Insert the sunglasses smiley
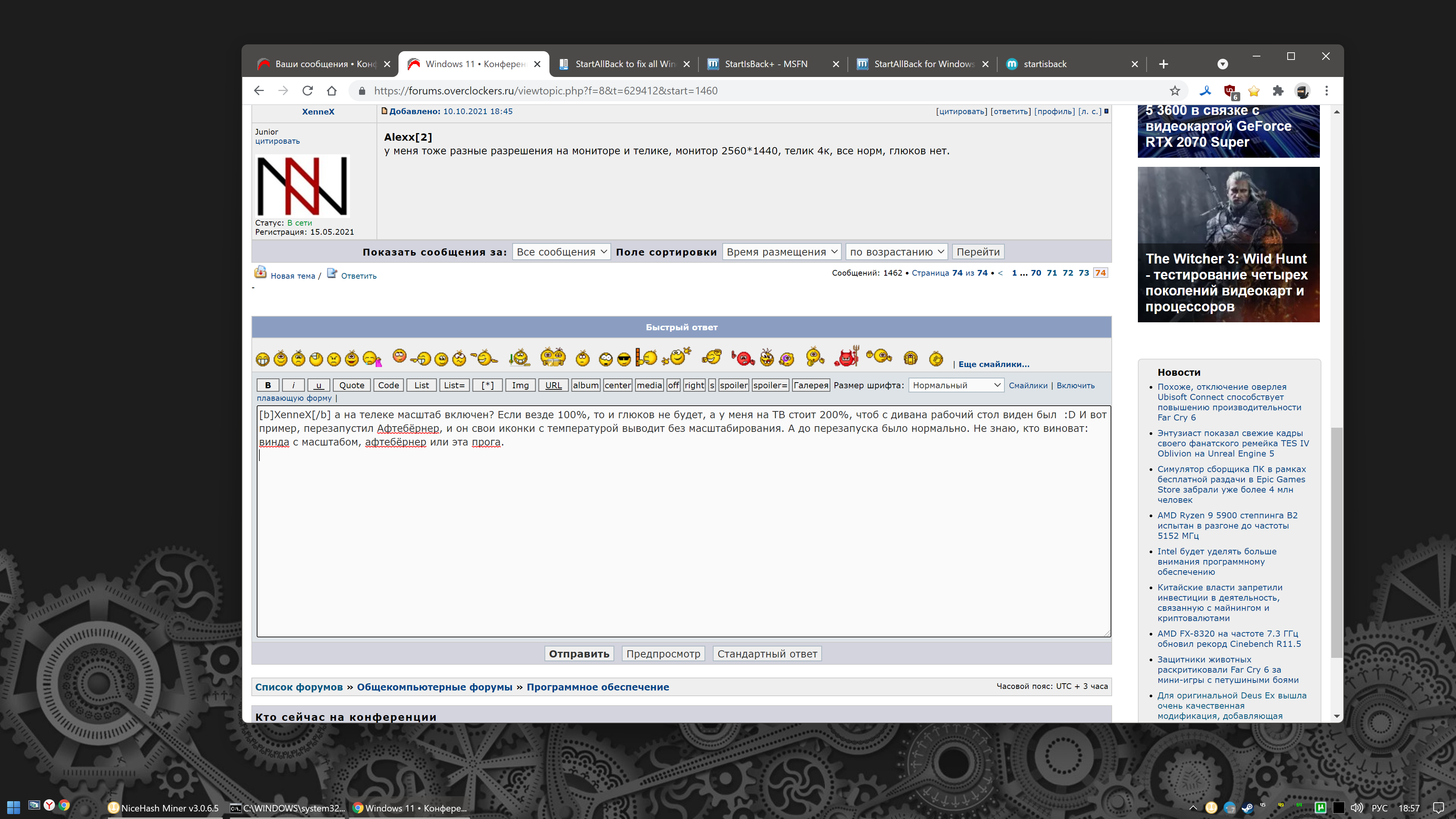The height and width of the screenshot is (819, 1456). 623,359
